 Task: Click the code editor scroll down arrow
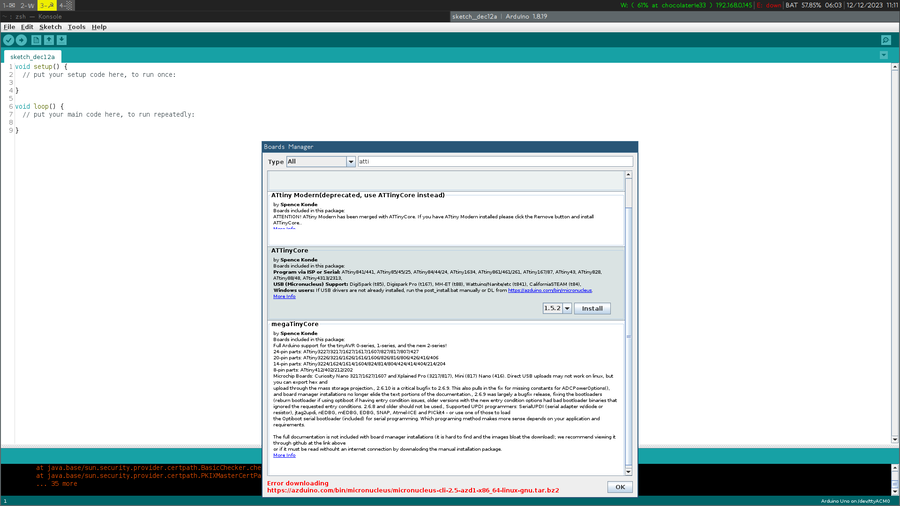(894, 439)
